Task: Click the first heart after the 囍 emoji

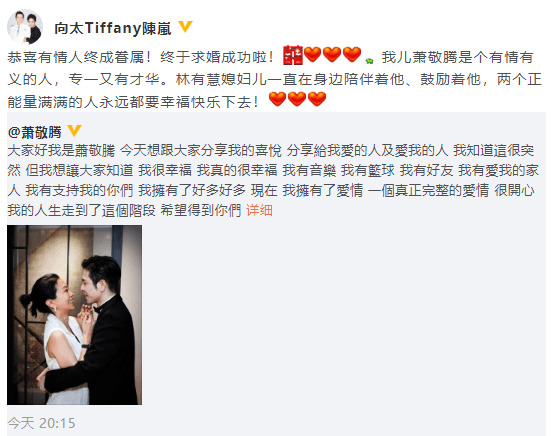Action: coord(312,55)
